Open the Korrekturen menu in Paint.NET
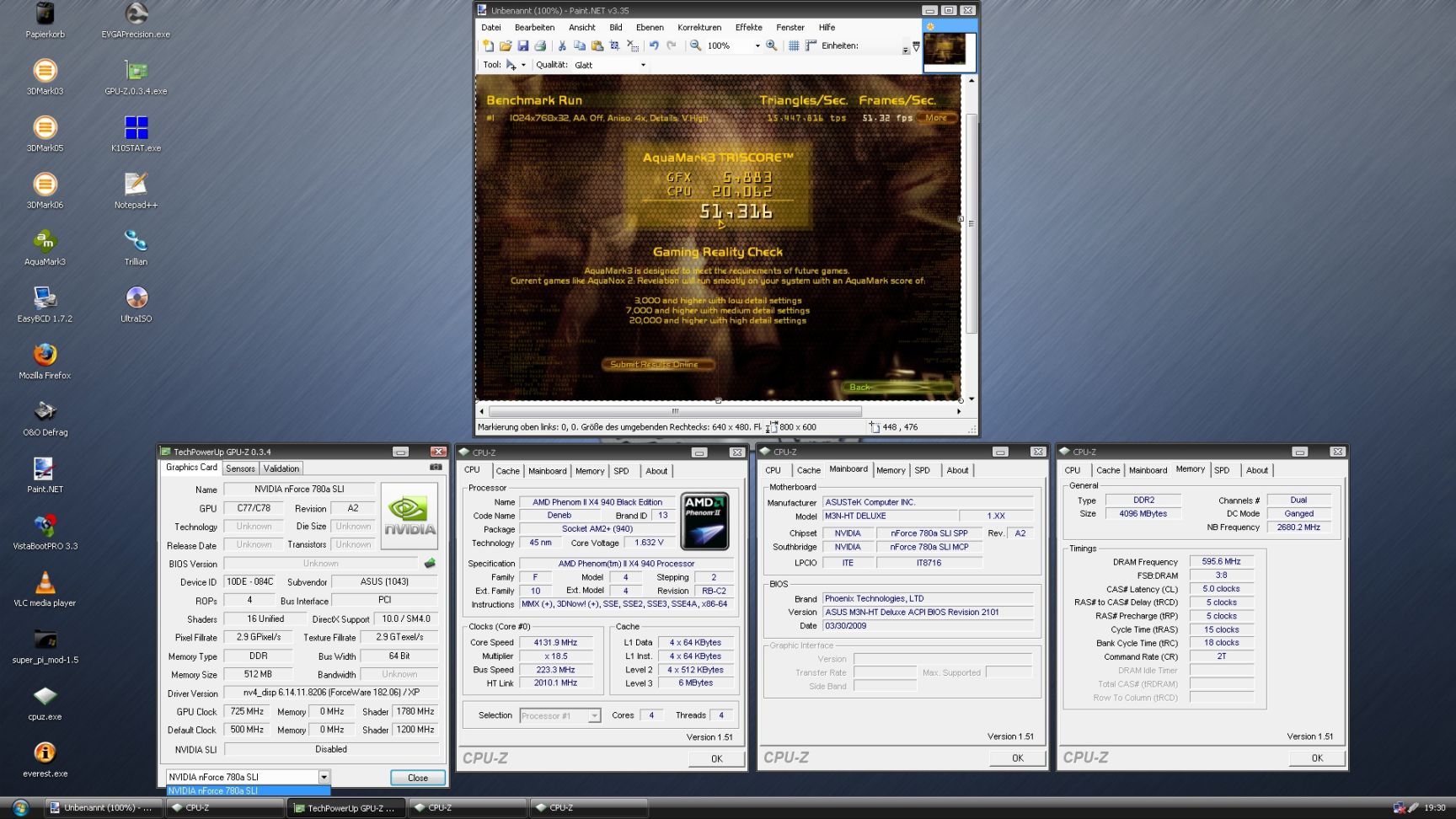Screen dimensions: 1456x819 coord(699,27)
